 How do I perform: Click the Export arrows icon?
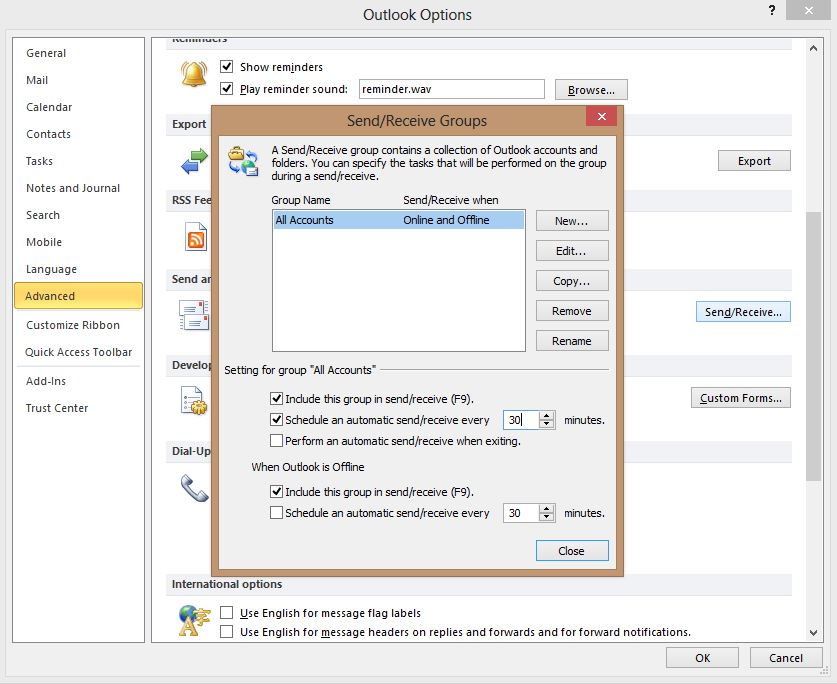[194, 161]
